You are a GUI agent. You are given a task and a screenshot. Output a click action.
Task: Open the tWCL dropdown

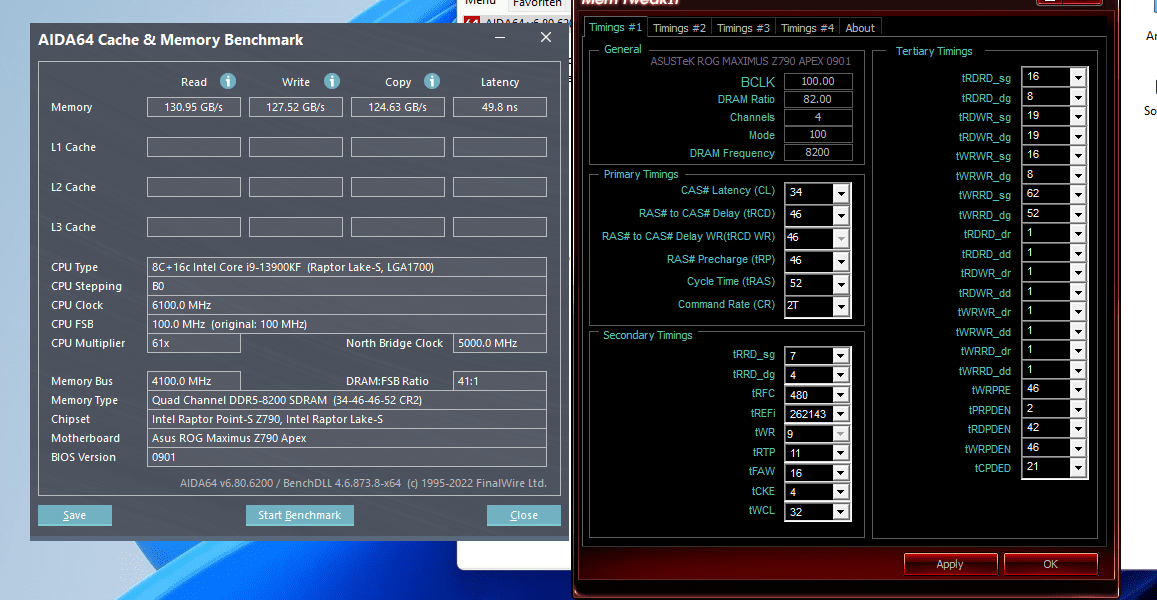tap(840, 512)
